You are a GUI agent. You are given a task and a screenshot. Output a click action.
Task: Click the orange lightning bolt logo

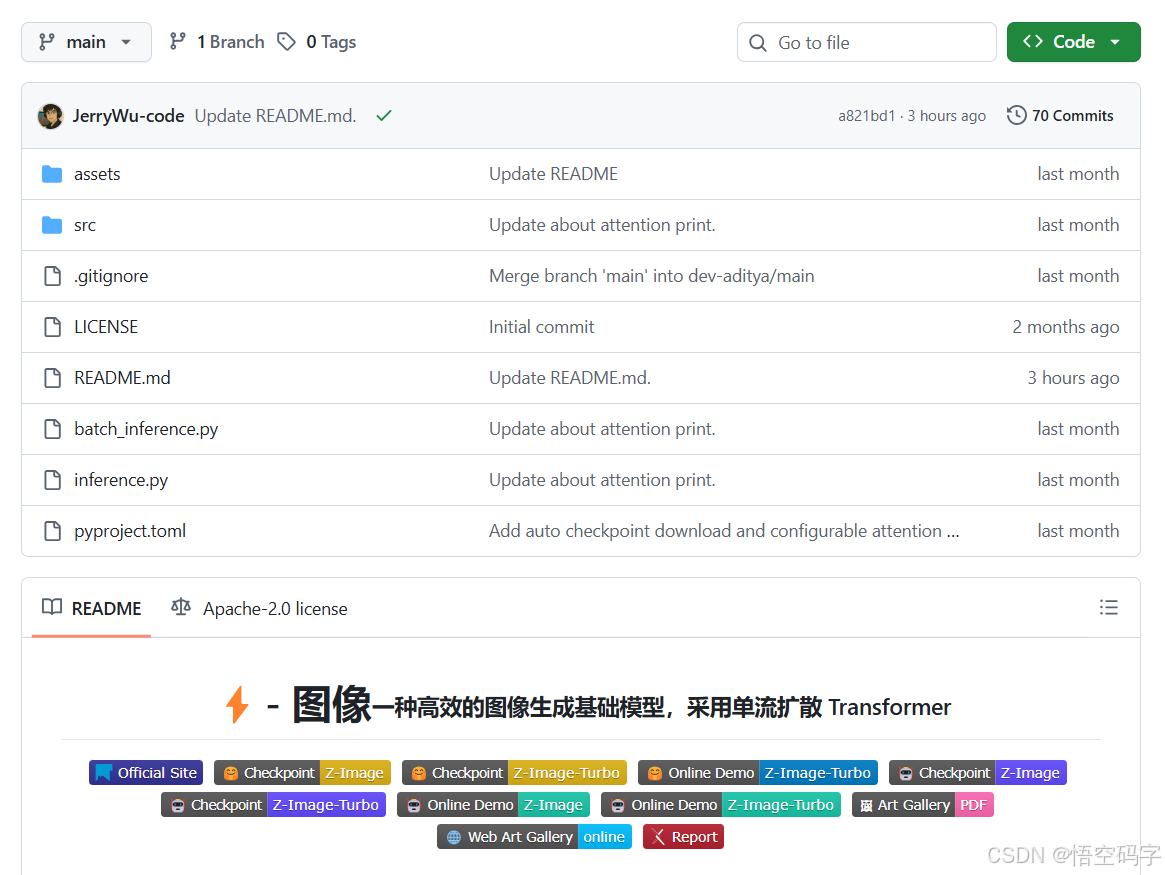237,704
